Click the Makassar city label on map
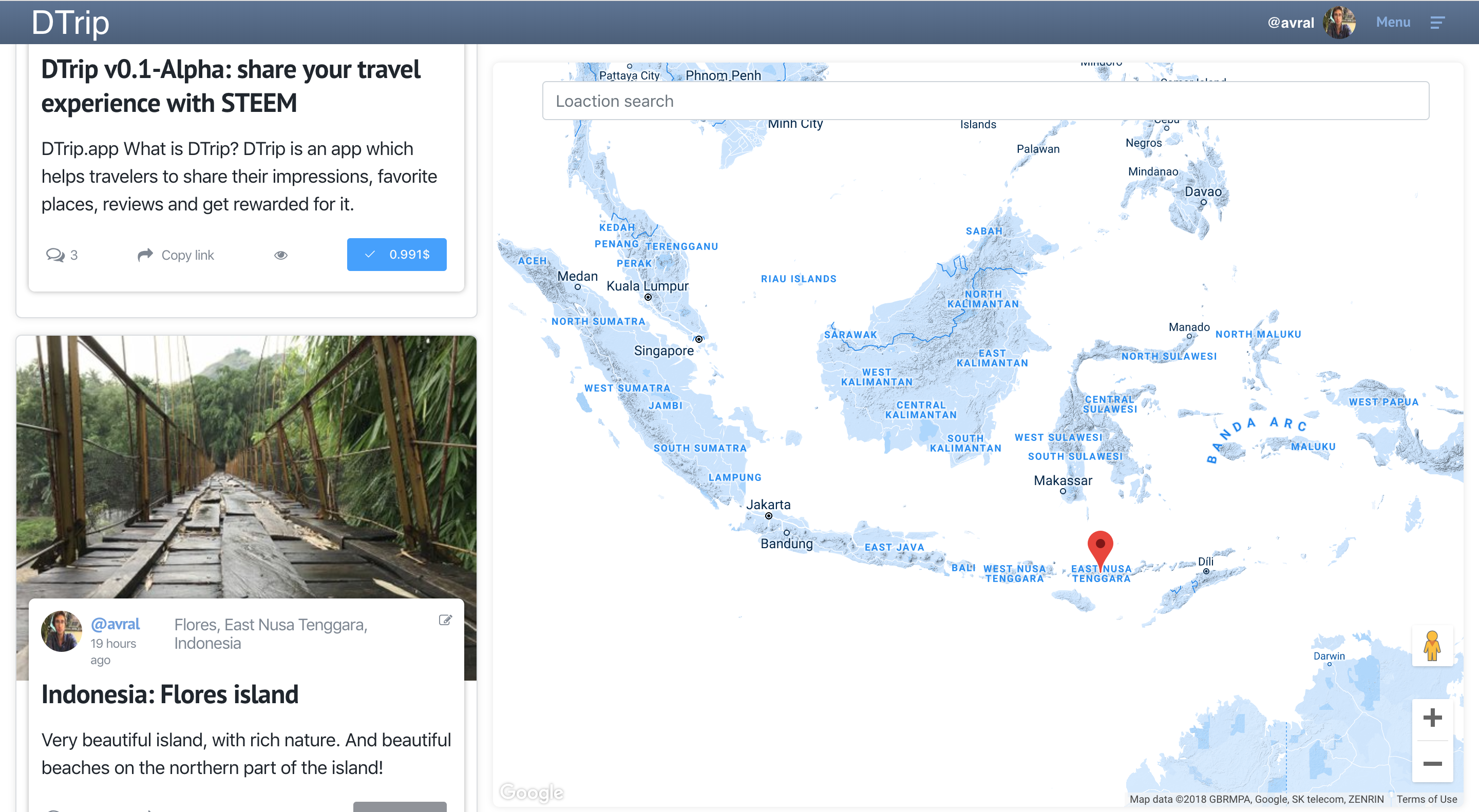The height and width of the screenshot is (812, 1479). 1063,480
